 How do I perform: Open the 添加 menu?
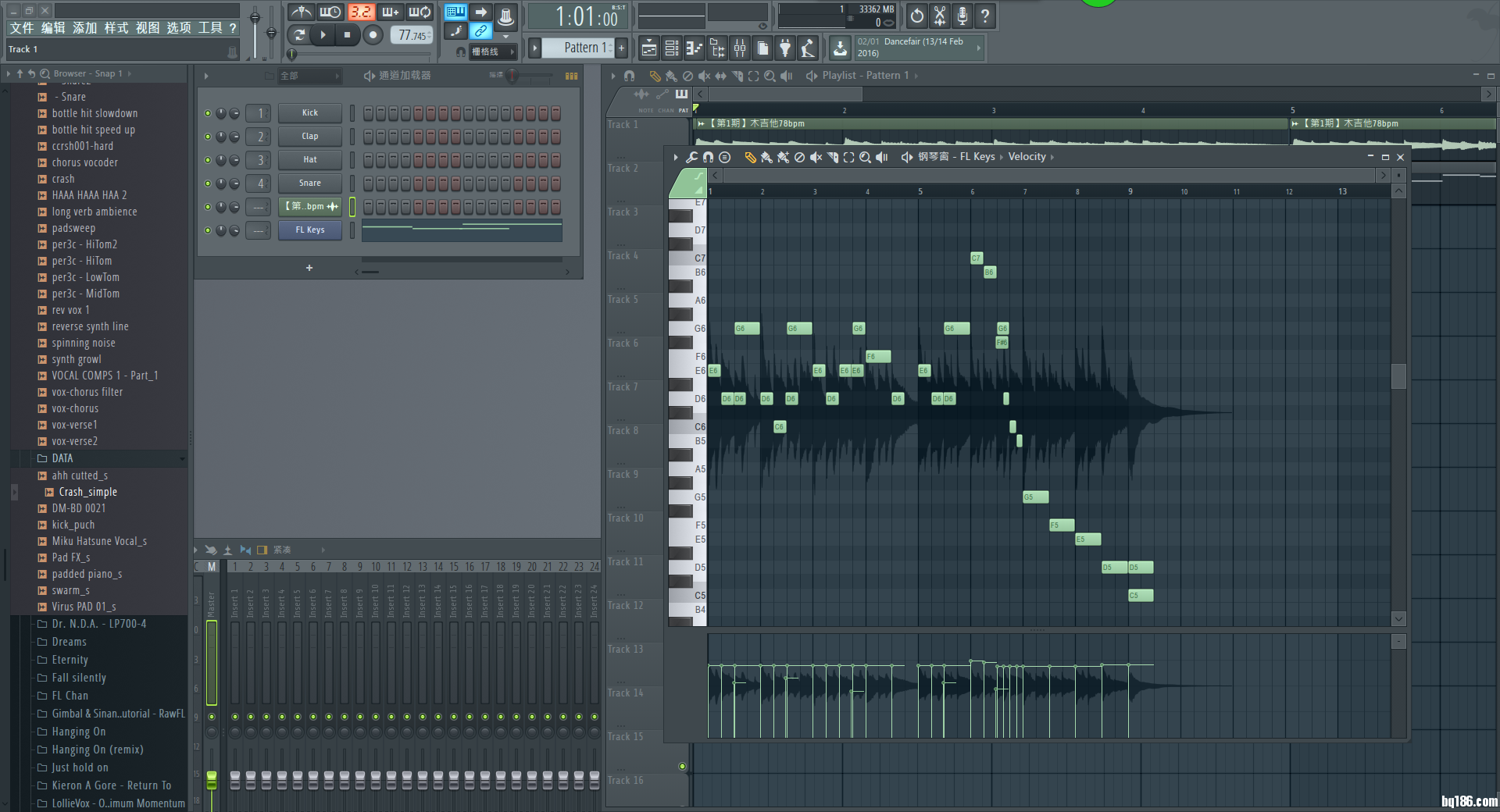click(84, 28)
